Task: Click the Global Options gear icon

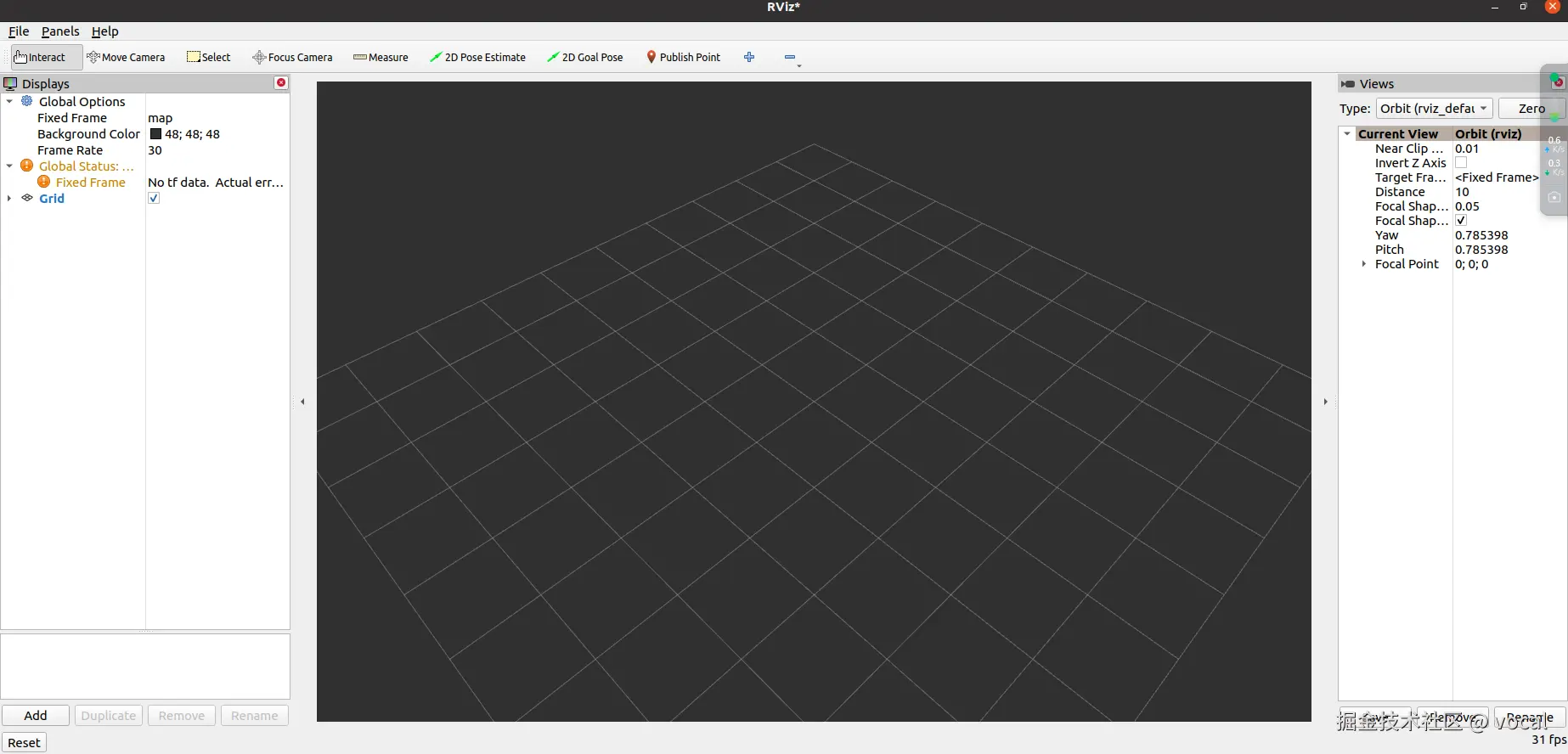Action: 27,101
